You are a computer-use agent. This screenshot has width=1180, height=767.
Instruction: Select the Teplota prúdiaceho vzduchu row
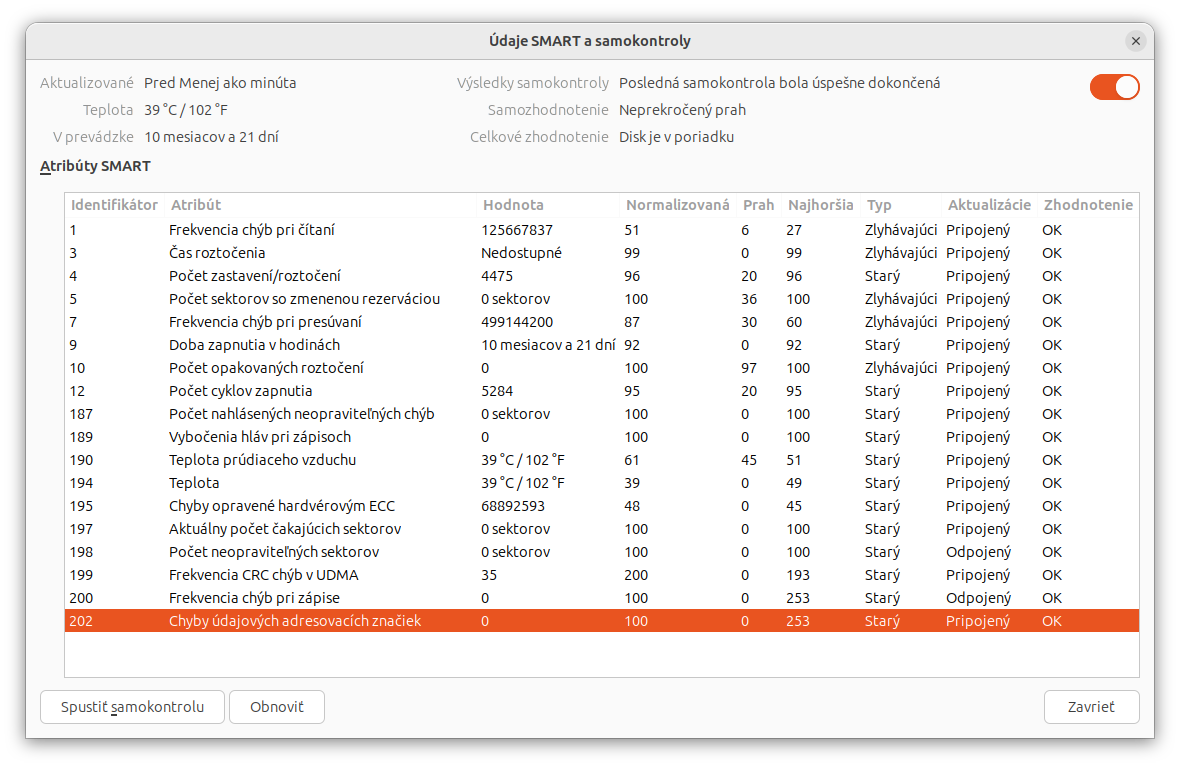[262, 460]
